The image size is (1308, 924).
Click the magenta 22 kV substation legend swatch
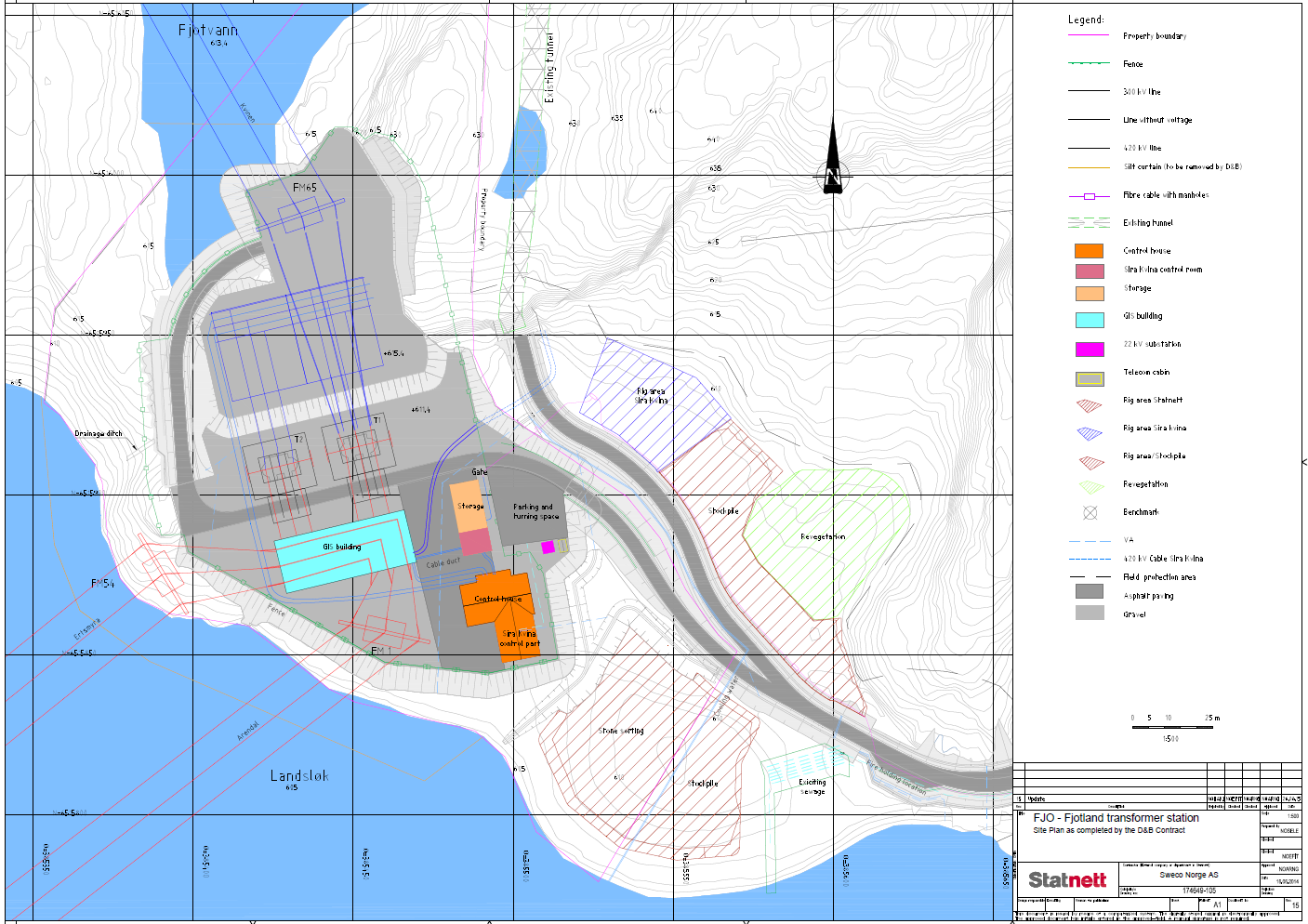point(1090,350)
